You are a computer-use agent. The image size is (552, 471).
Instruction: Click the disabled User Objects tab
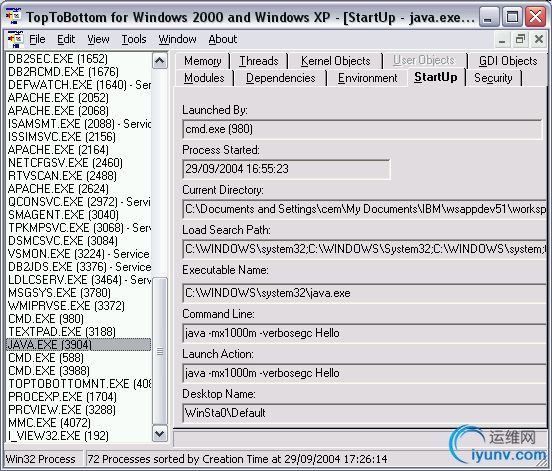(x=424, y=60)
